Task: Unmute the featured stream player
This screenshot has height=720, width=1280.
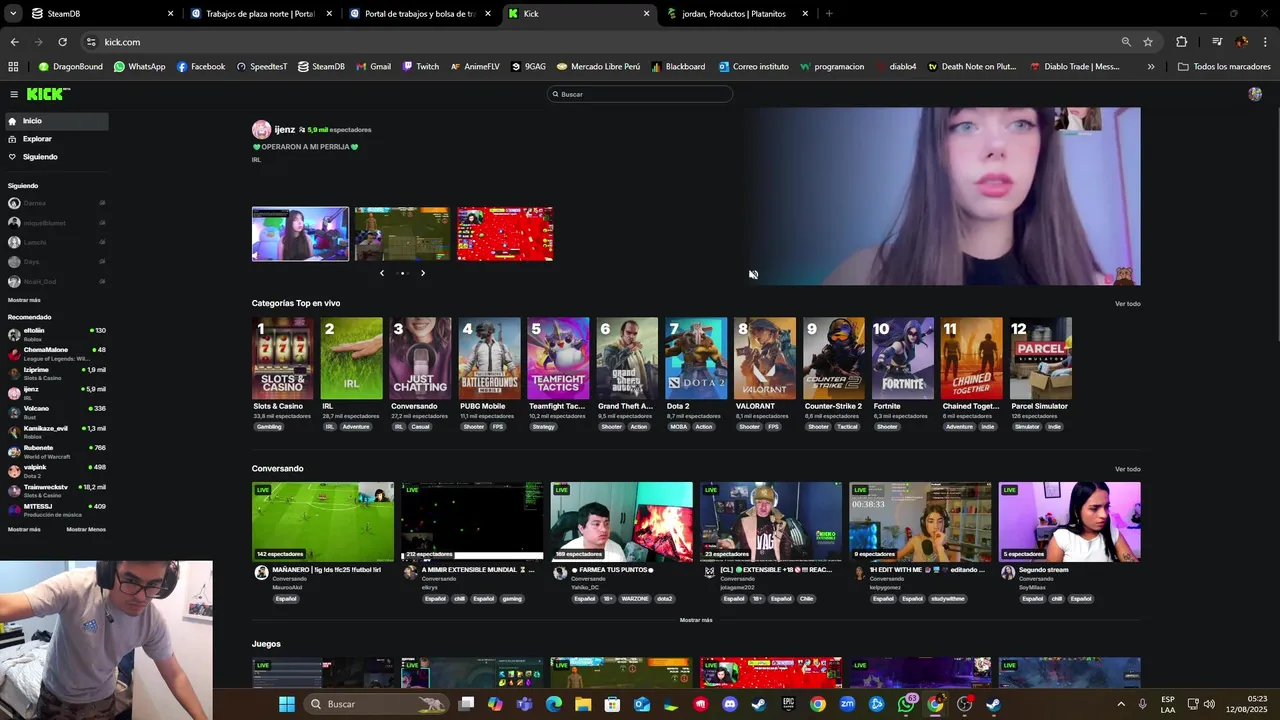Action: click(753, 274)
